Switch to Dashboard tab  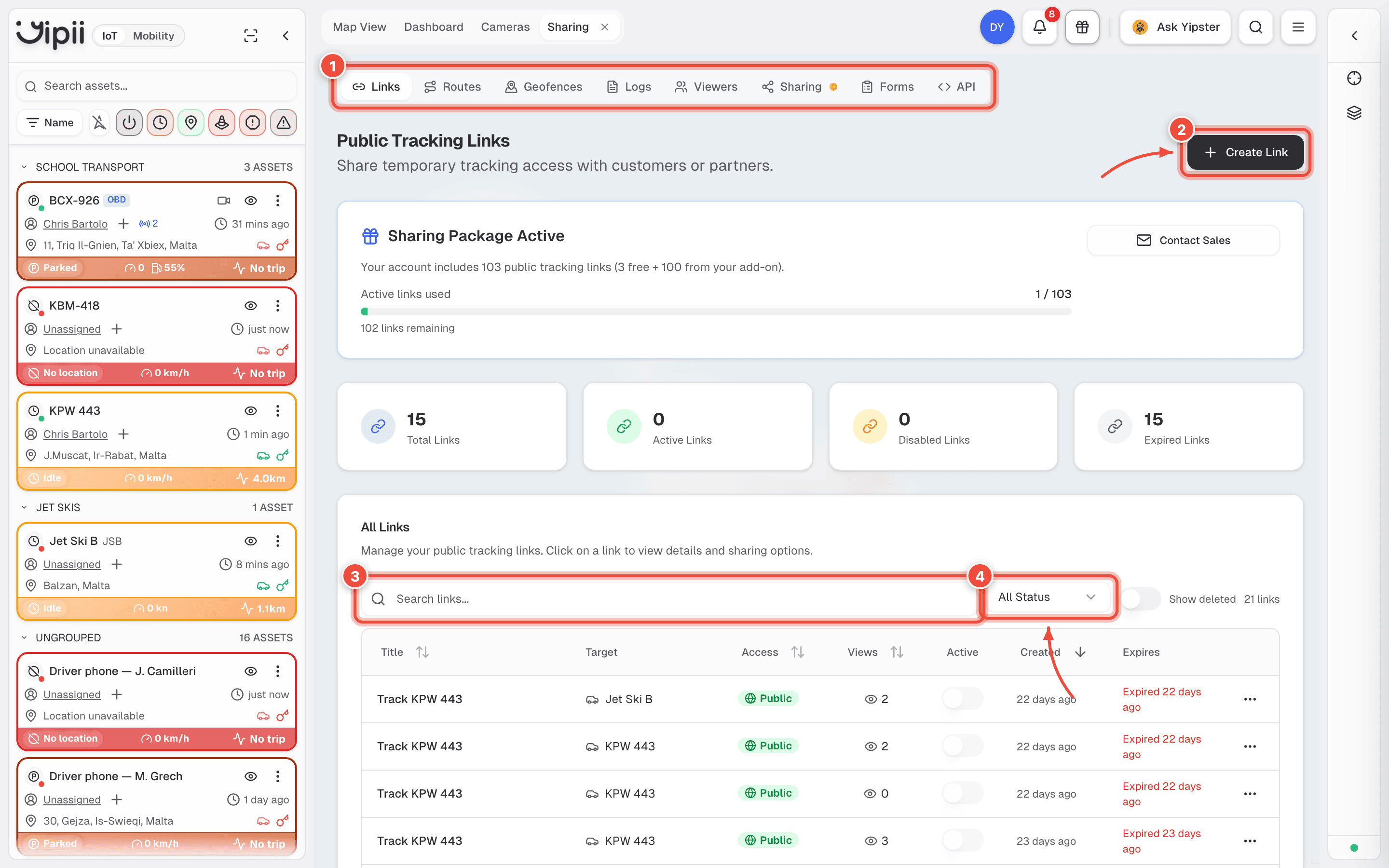pos(434,27)
